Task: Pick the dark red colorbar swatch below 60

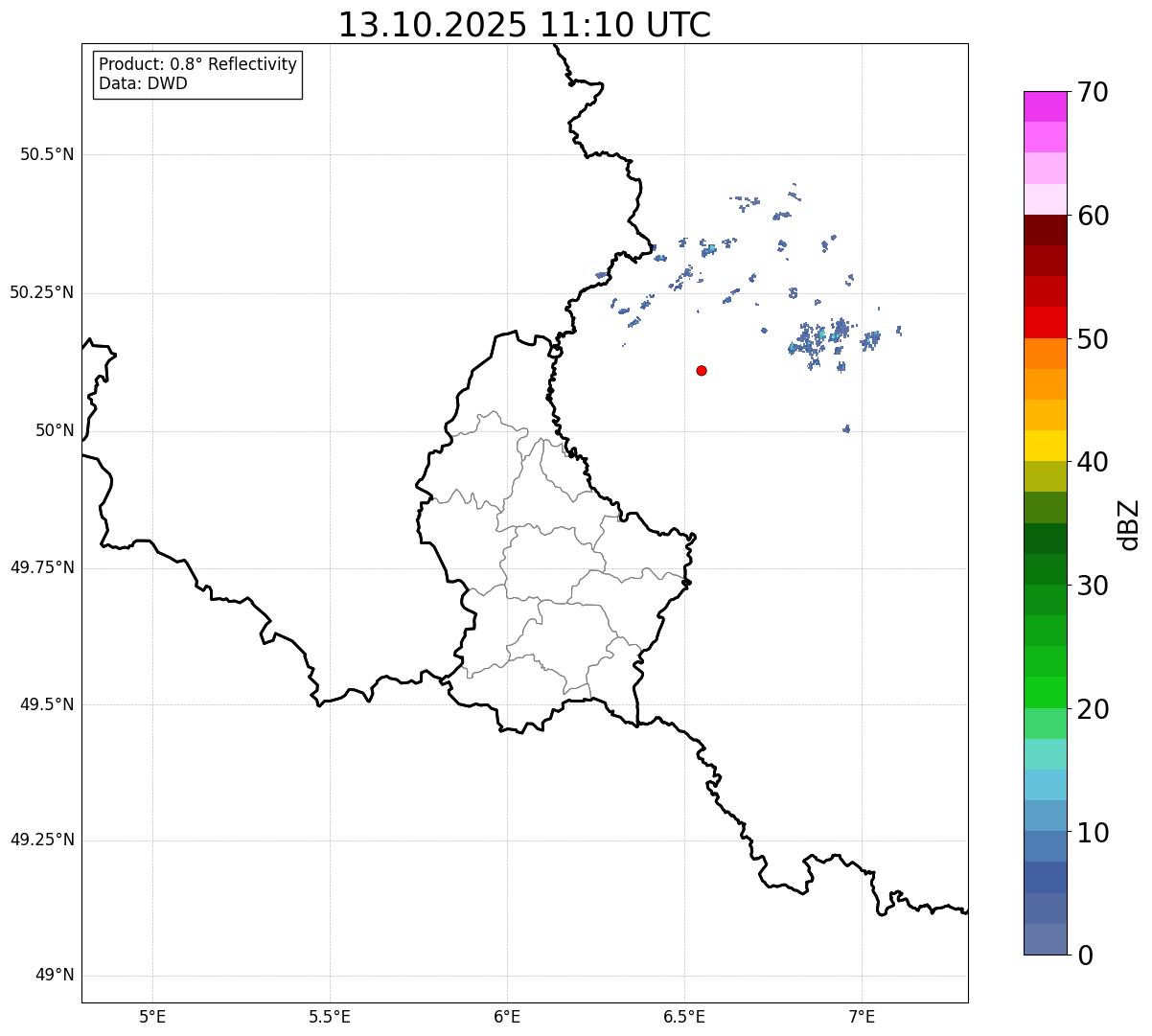Action: tap(1045, 231)
